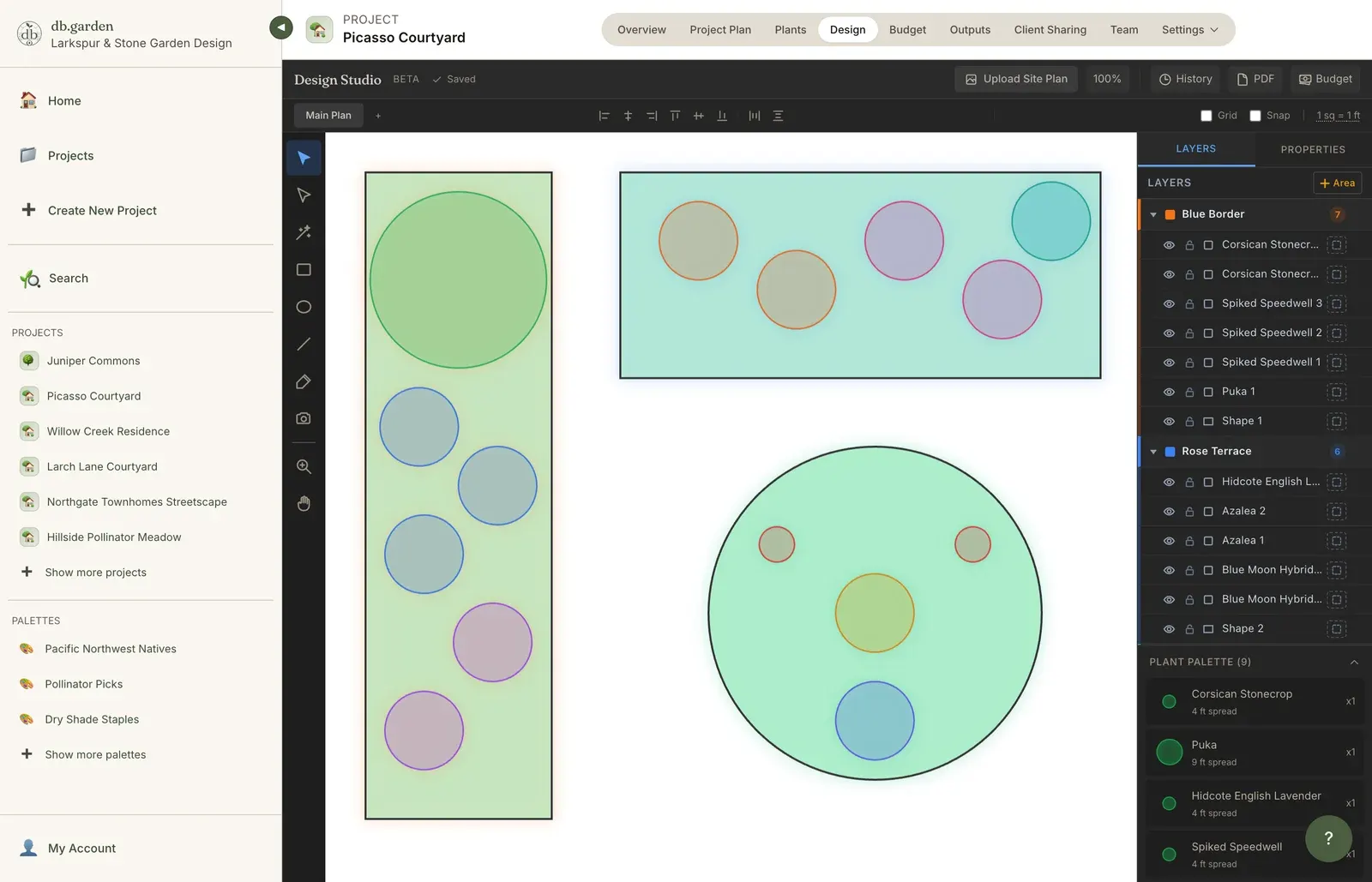The image size is (1372, 882).
Task: Toggle visibility of Spiked Speedwell 1
Action: pos(1169,363)
